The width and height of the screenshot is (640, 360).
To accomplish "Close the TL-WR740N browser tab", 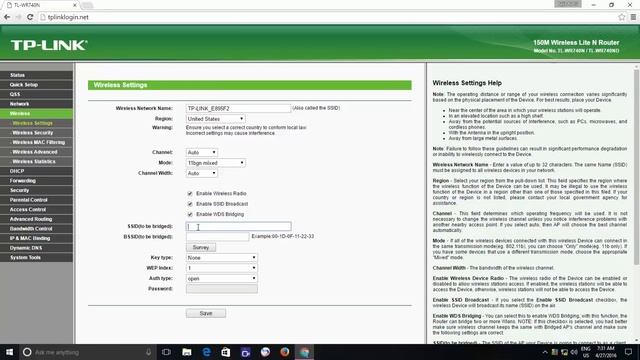I will coord(75,5).
